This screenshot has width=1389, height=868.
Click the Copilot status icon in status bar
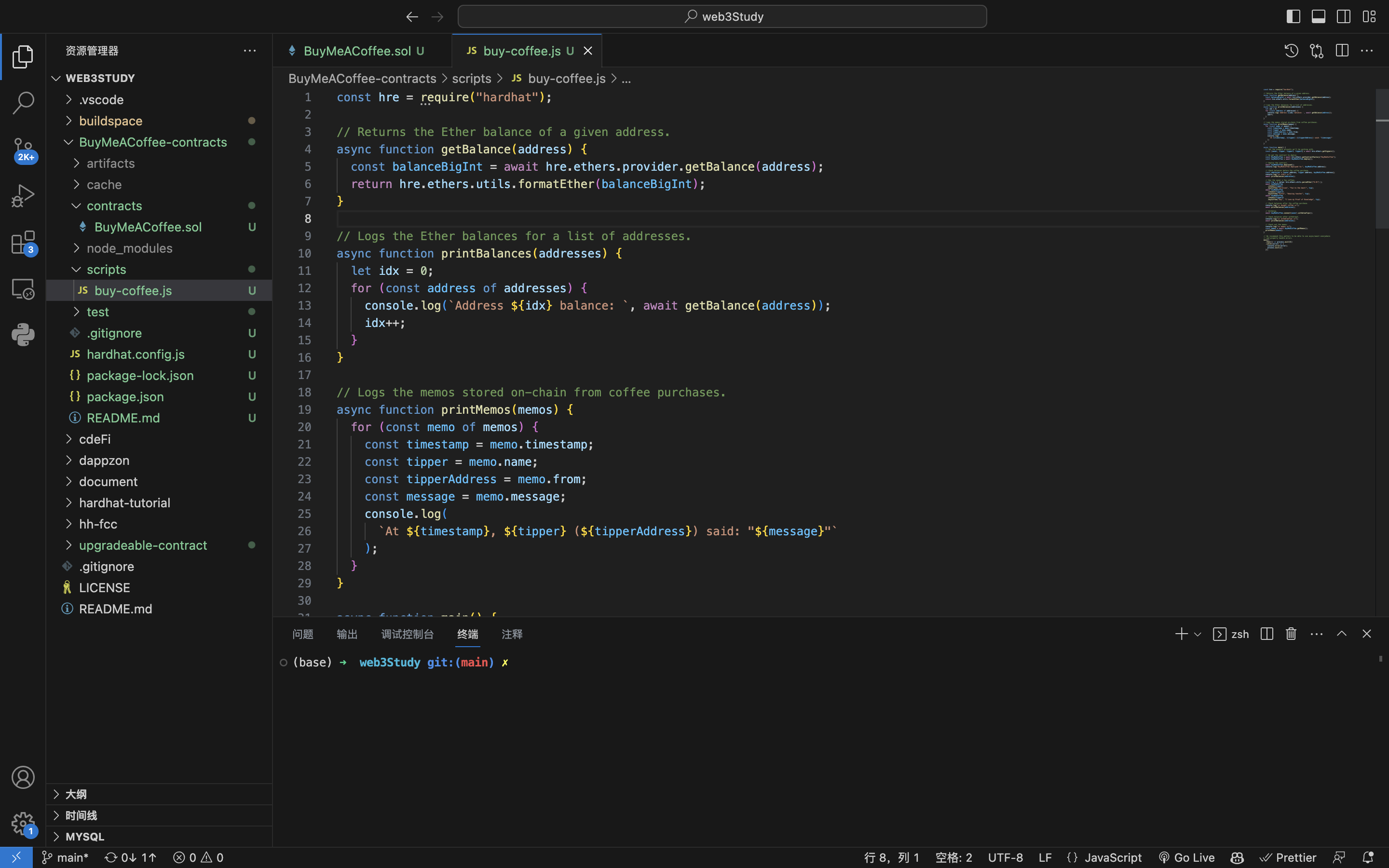pyautogui.click(x=1237, y=858)
